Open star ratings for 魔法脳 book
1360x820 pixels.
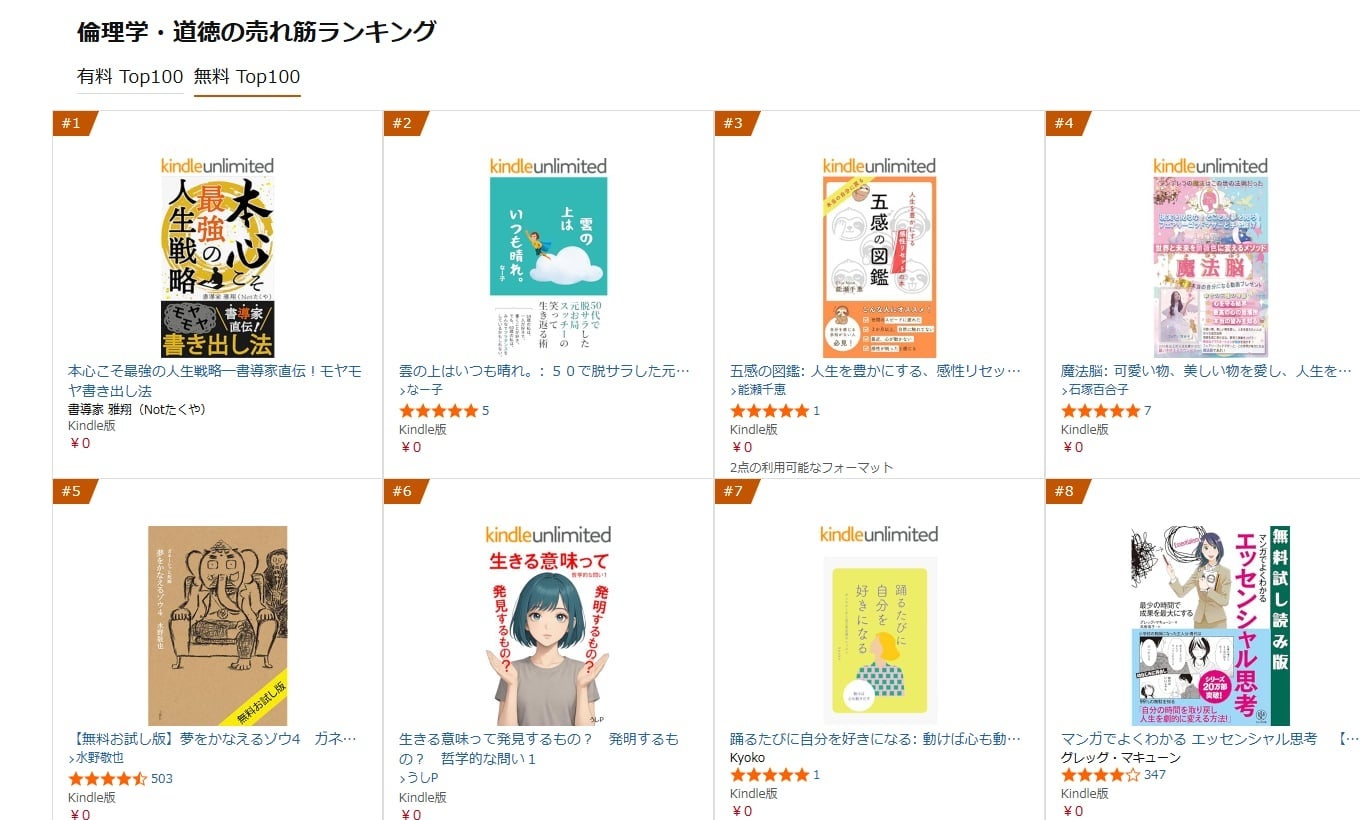coord(1100,411)
